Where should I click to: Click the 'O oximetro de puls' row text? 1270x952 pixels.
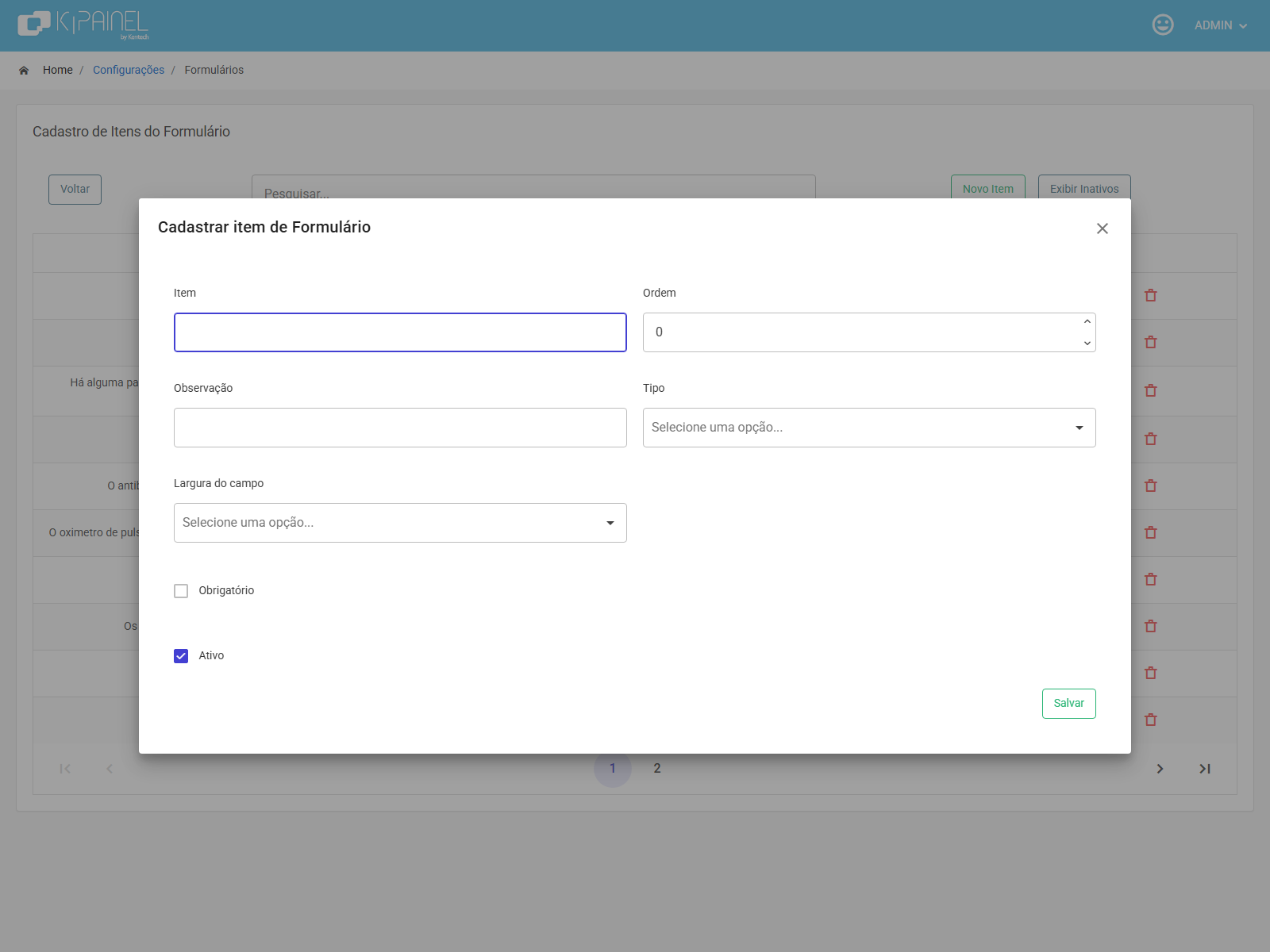[x=94, y=532]
